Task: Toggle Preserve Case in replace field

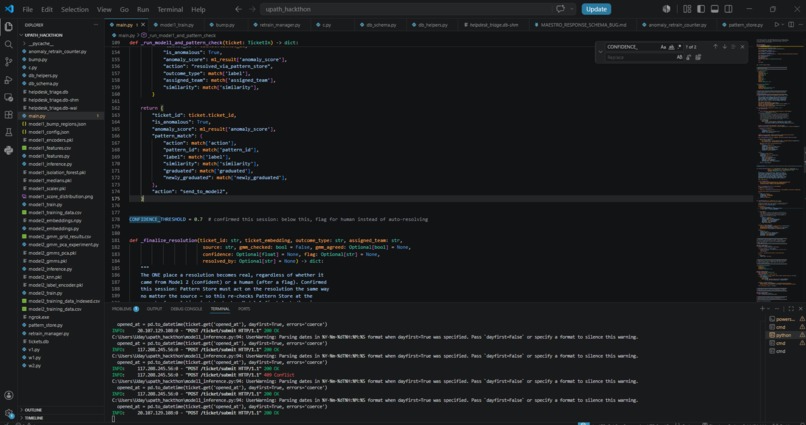Action: (x=679, y=57)
